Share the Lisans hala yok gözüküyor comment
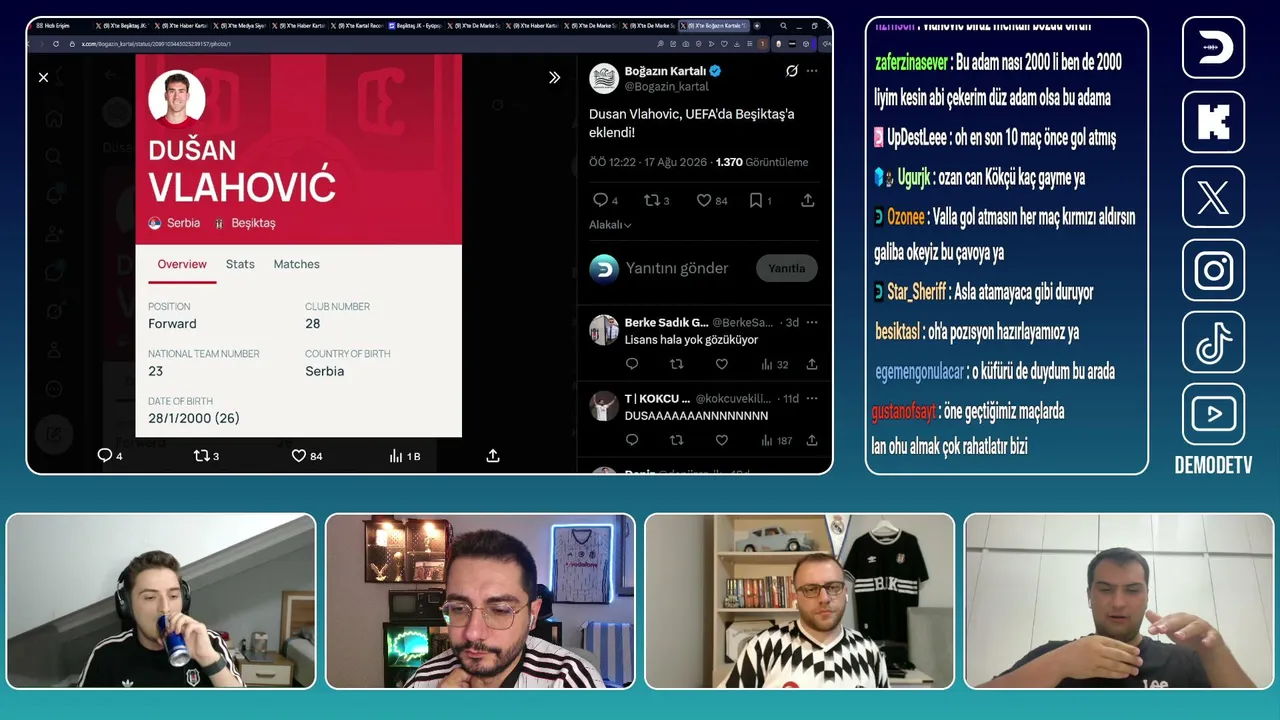Image resolution: width=1280 pixels, height=720 pixels. tap(812, 365)
